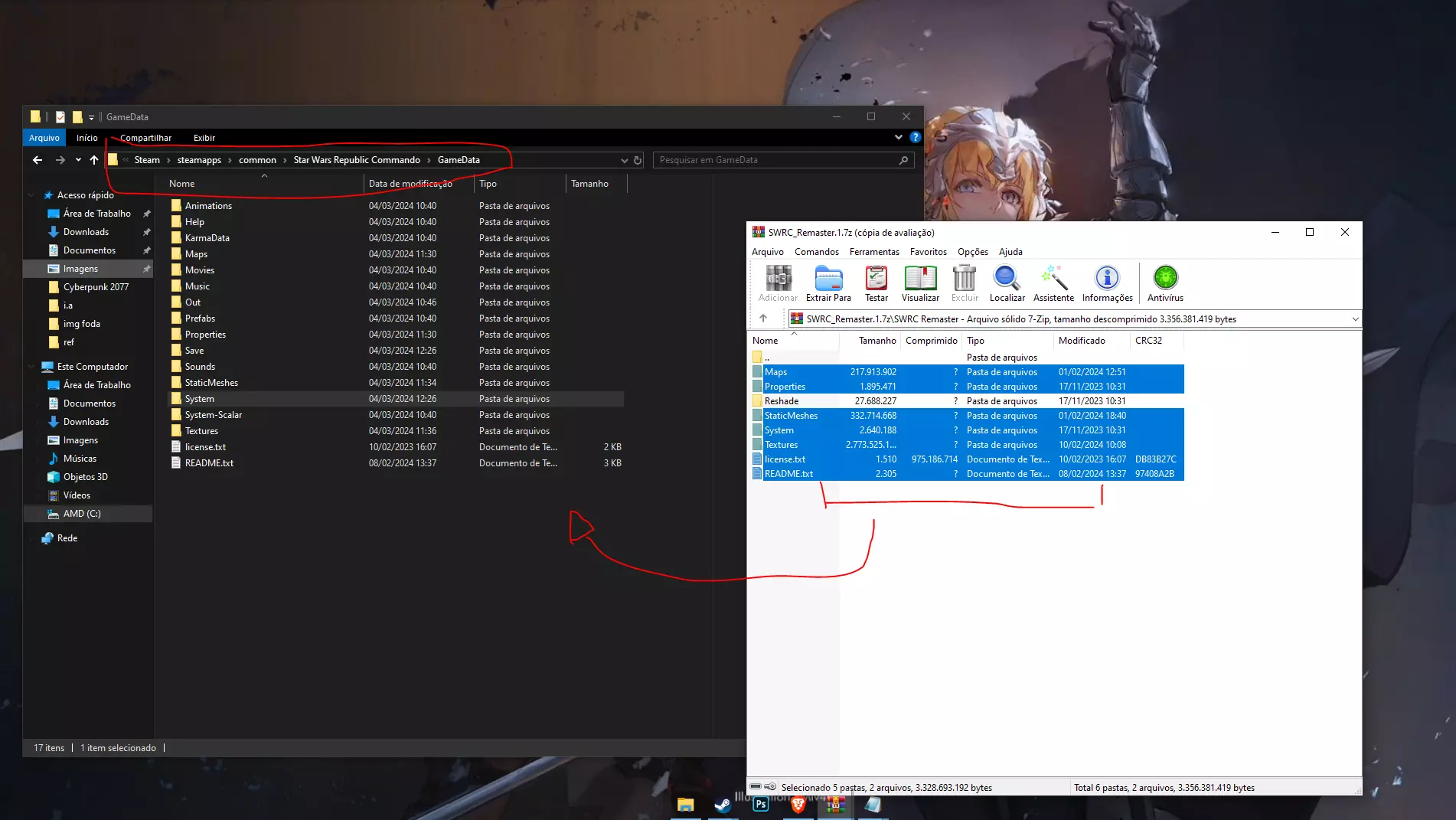Expand the WinRAR archive path dropdown

tap(1355, 319)
